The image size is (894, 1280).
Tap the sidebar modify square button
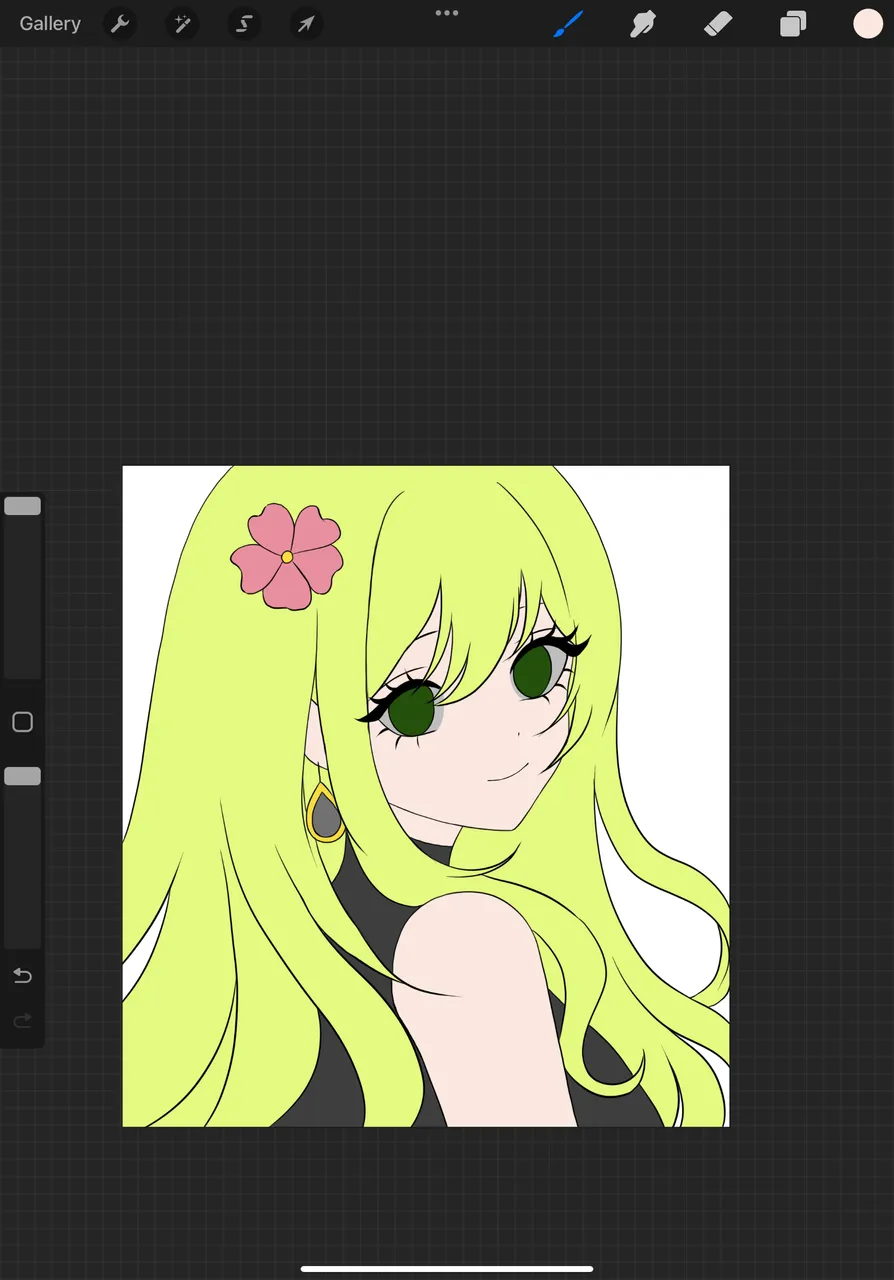coord(22,722)
